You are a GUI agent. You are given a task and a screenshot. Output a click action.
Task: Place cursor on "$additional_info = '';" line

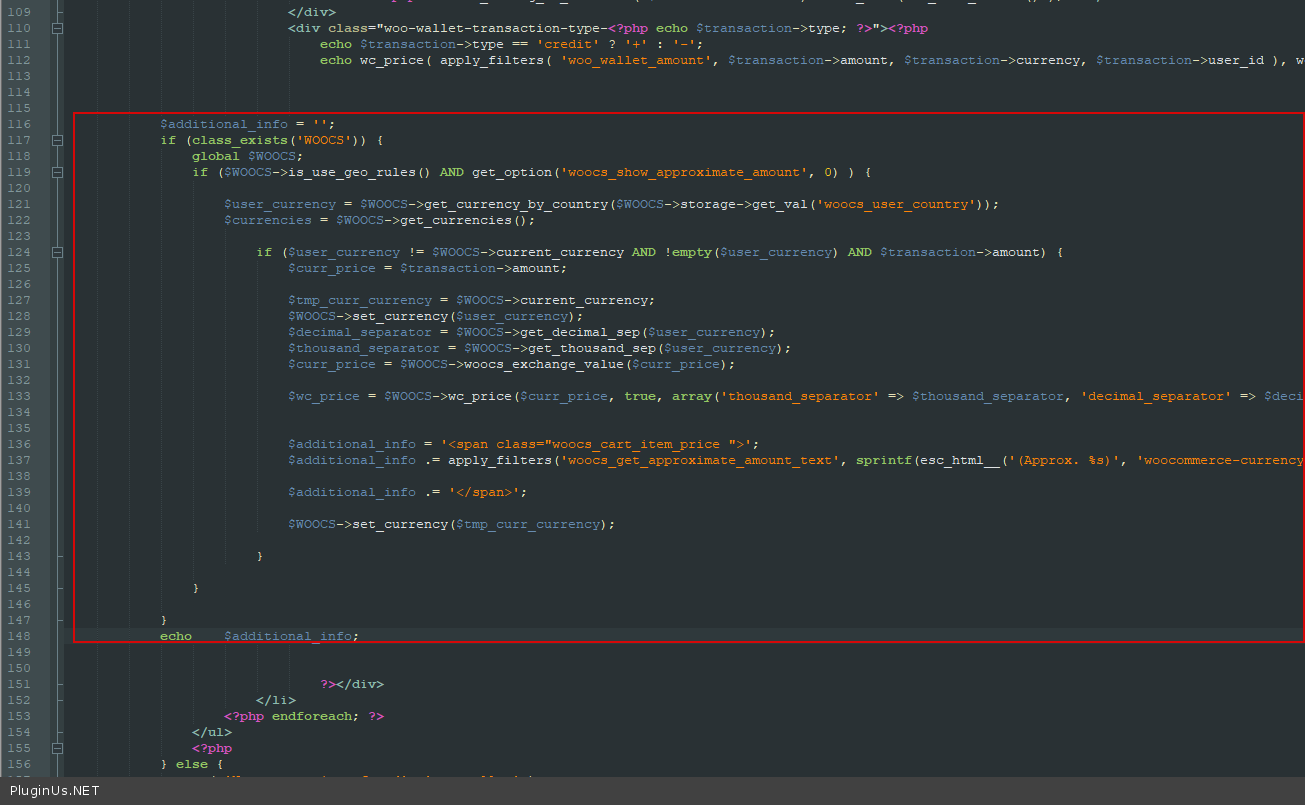coord(248,124)
